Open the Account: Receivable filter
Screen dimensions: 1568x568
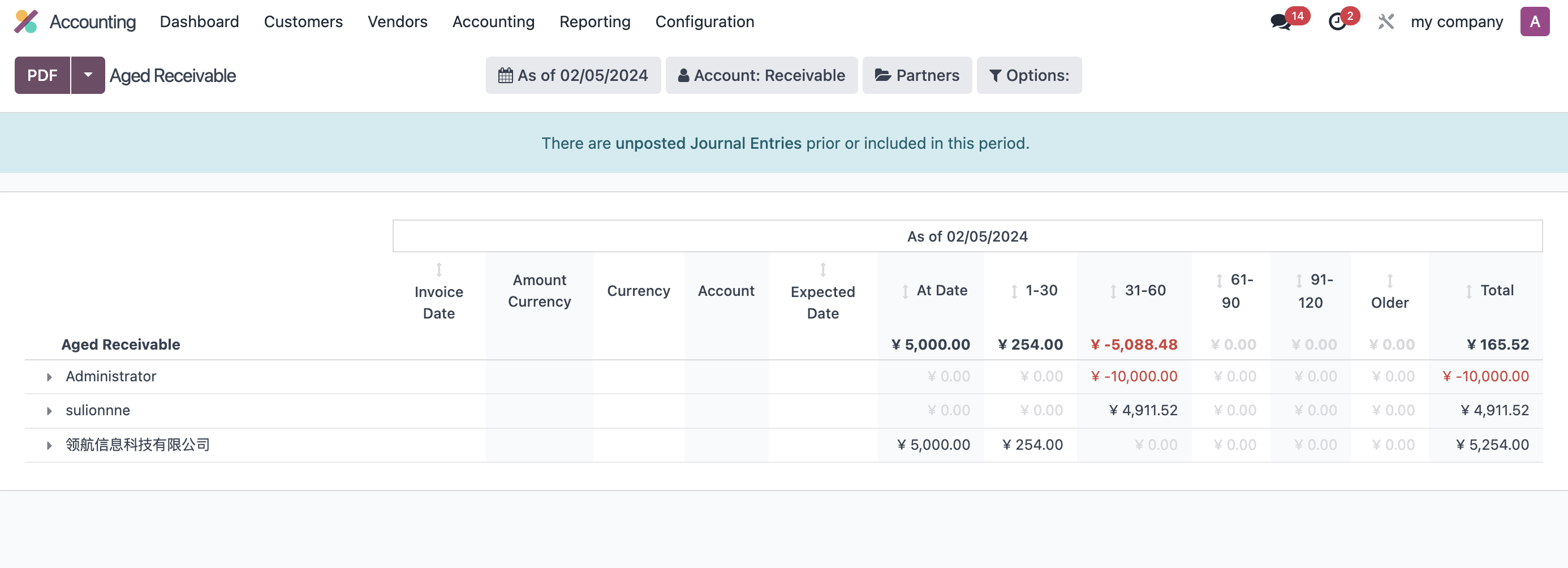click(x=761, y=75)
